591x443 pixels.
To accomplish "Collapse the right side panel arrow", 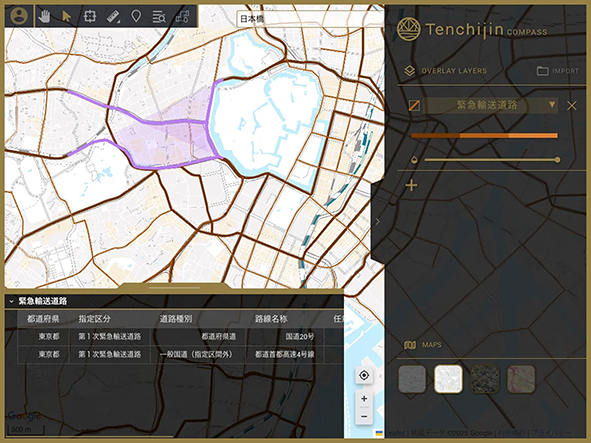I will pos(378,222).
